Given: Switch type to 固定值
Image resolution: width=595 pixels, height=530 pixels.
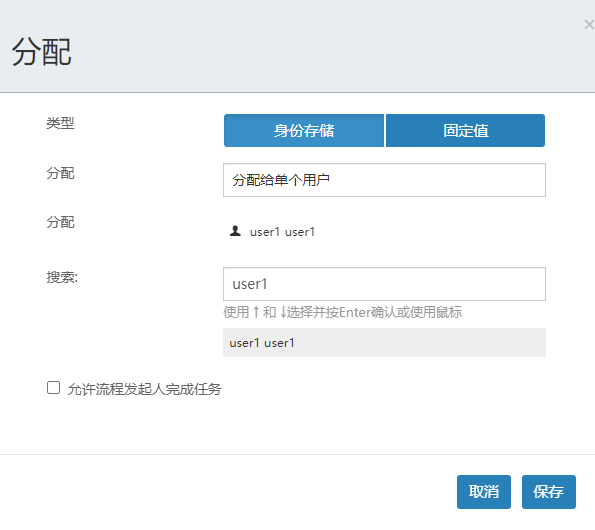Looking at the screenshot, I should [x=465, y=131].
